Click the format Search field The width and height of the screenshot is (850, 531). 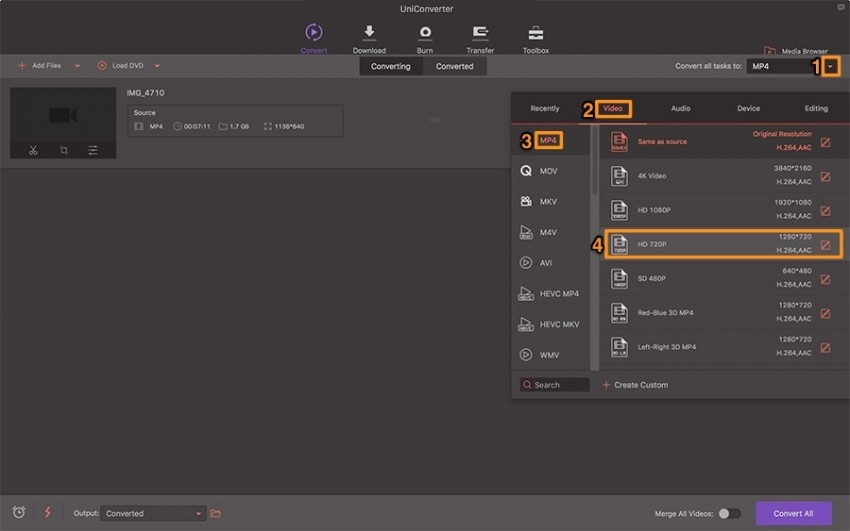coord(554,385)
